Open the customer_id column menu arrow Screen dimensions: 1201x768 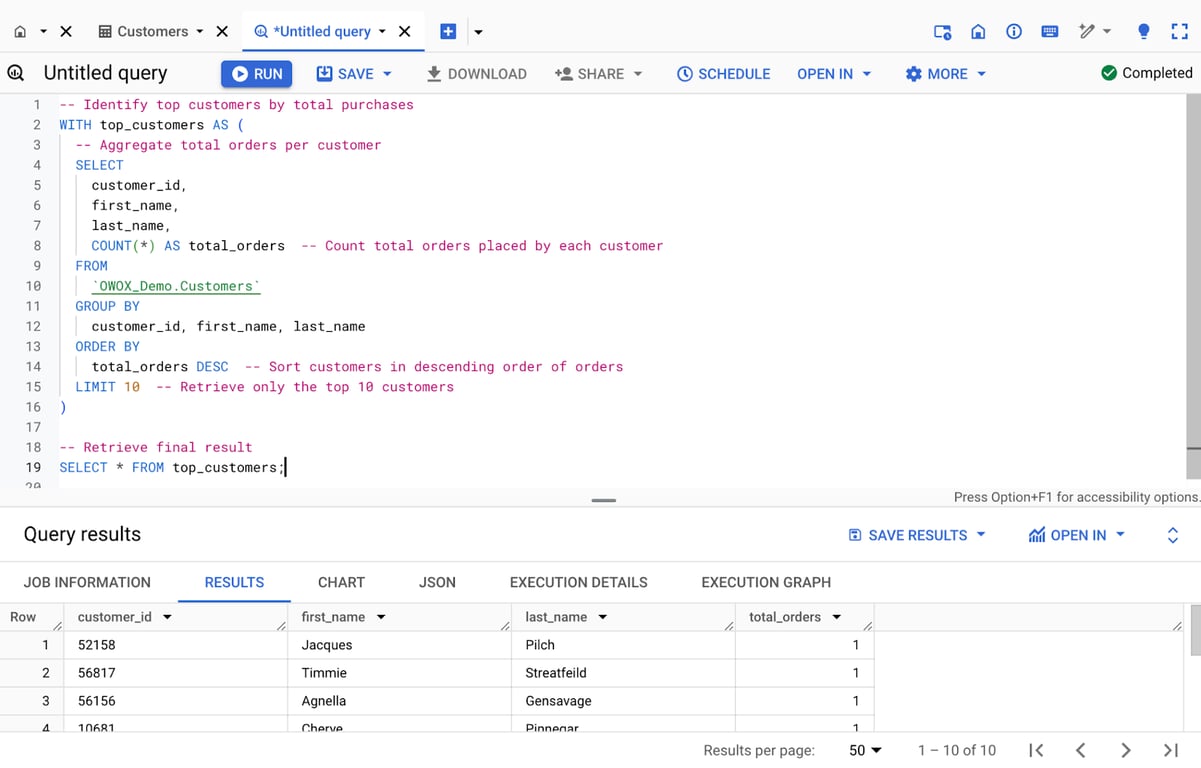(x=167, y=617)
